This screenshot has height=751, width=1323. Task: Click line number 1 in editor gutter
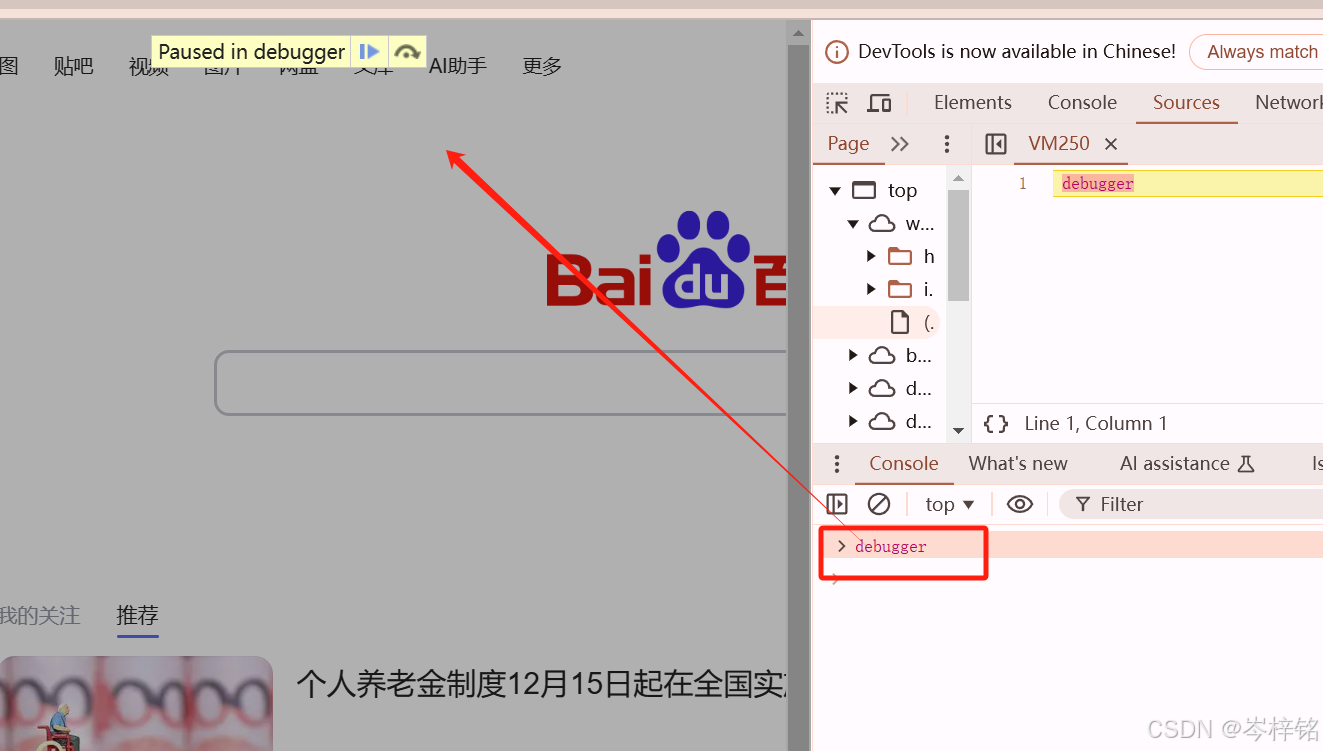coord(1022,184)
